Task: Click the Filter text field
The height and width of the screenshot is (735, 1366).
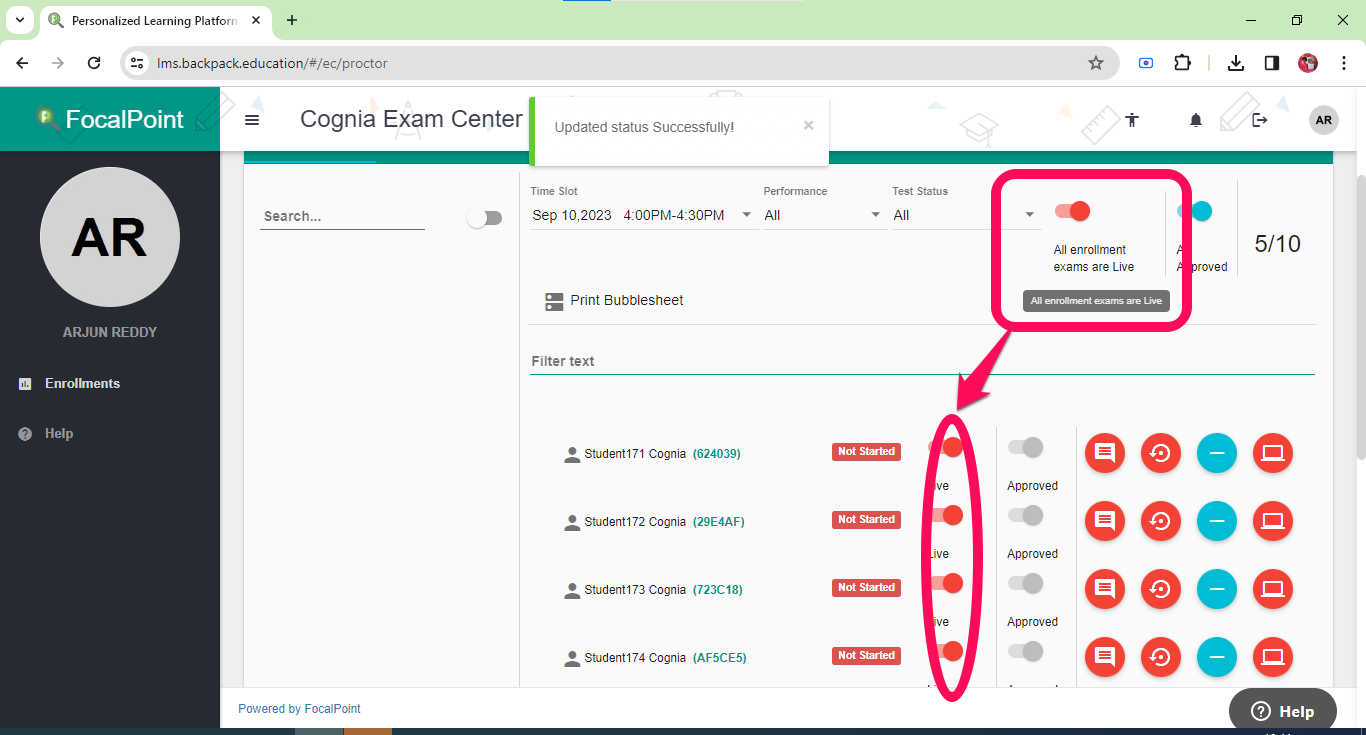Action: click(x=922, y=361)
